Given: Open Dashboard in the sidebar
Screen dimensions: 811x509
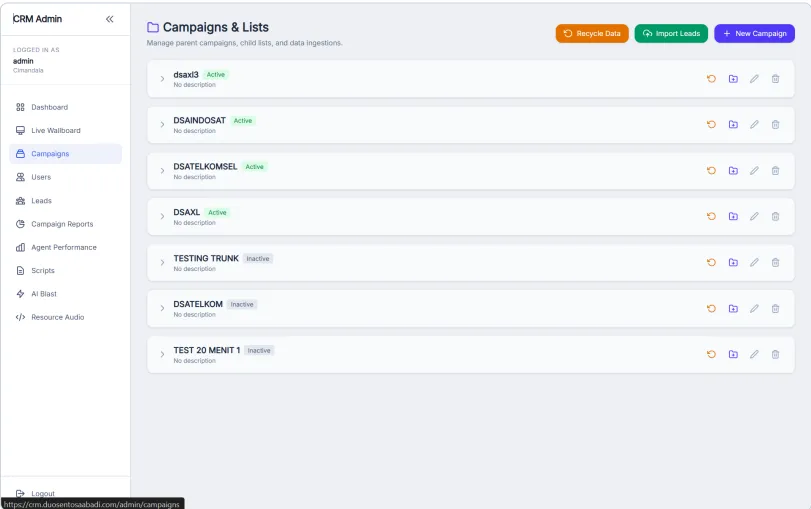Looking at the screenshot, I should 66,107.
